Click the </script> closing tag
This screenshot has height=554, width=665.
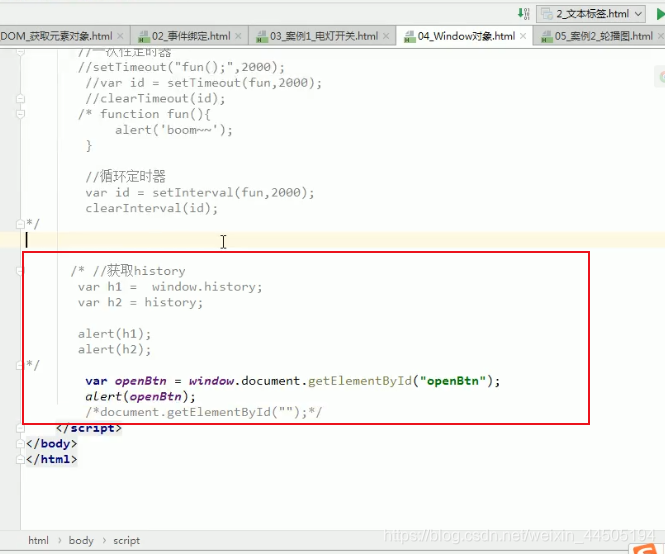(89, 428)
